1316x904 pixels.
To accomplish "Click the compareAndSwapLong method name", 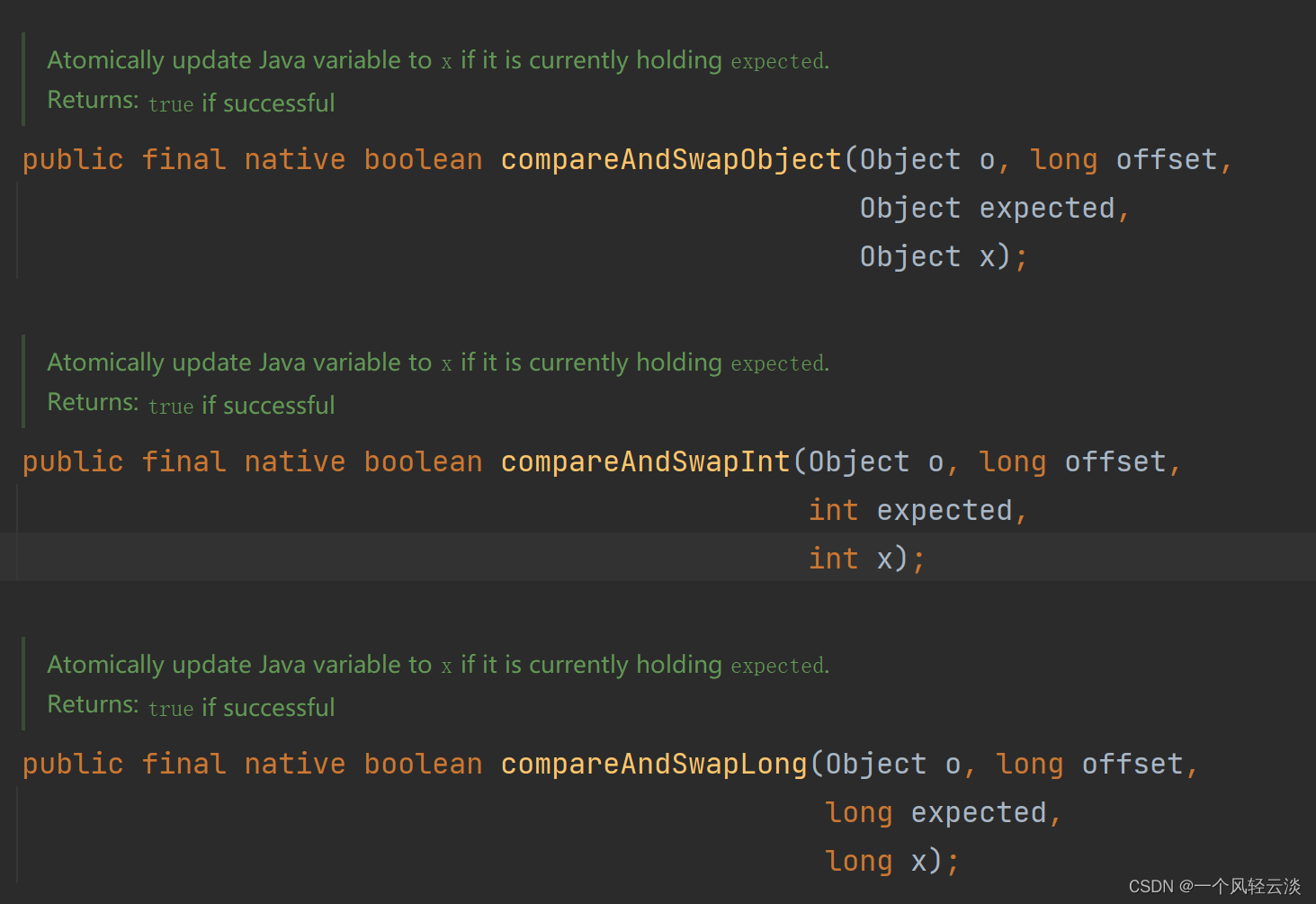I will (654, 764).
